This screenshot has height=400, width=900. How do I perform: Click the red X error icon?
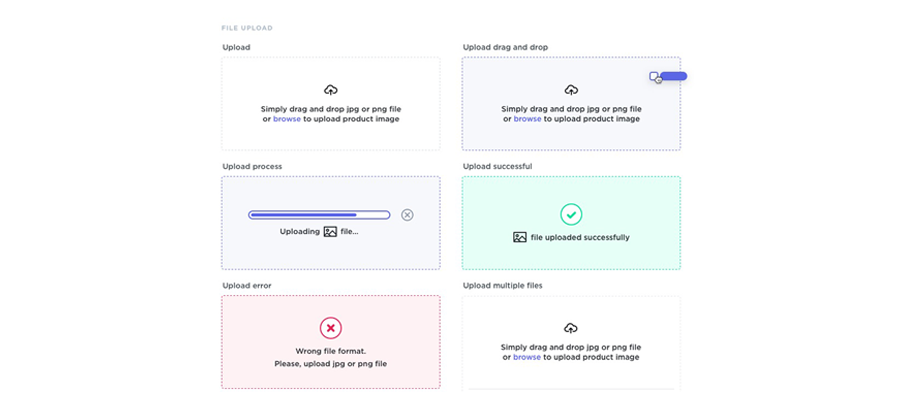click(331, 327)
